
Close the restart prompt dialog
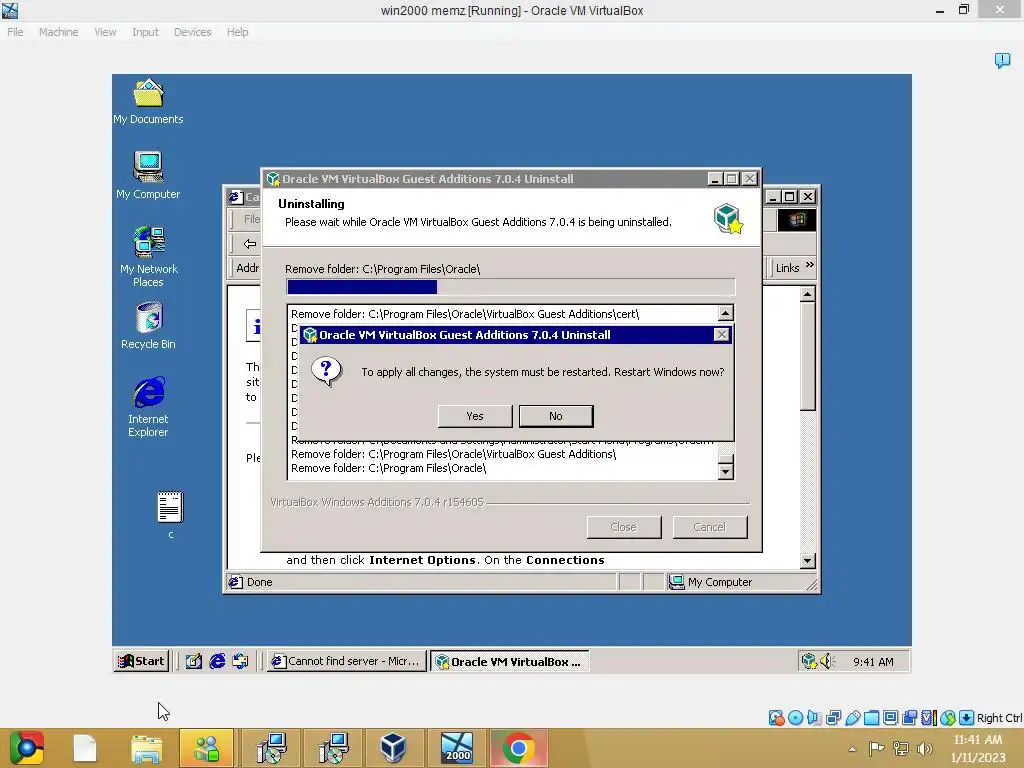[x=721, y=334]
